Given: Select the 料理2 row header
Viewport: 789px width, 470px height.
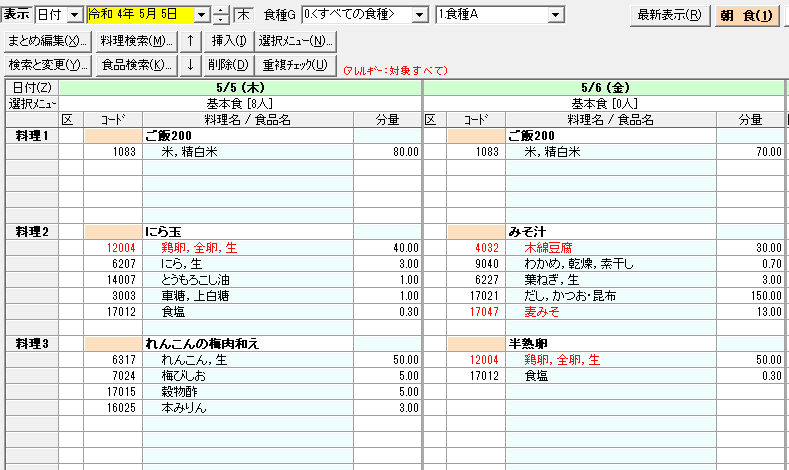Looking at the screenshot, I should 32,232.
